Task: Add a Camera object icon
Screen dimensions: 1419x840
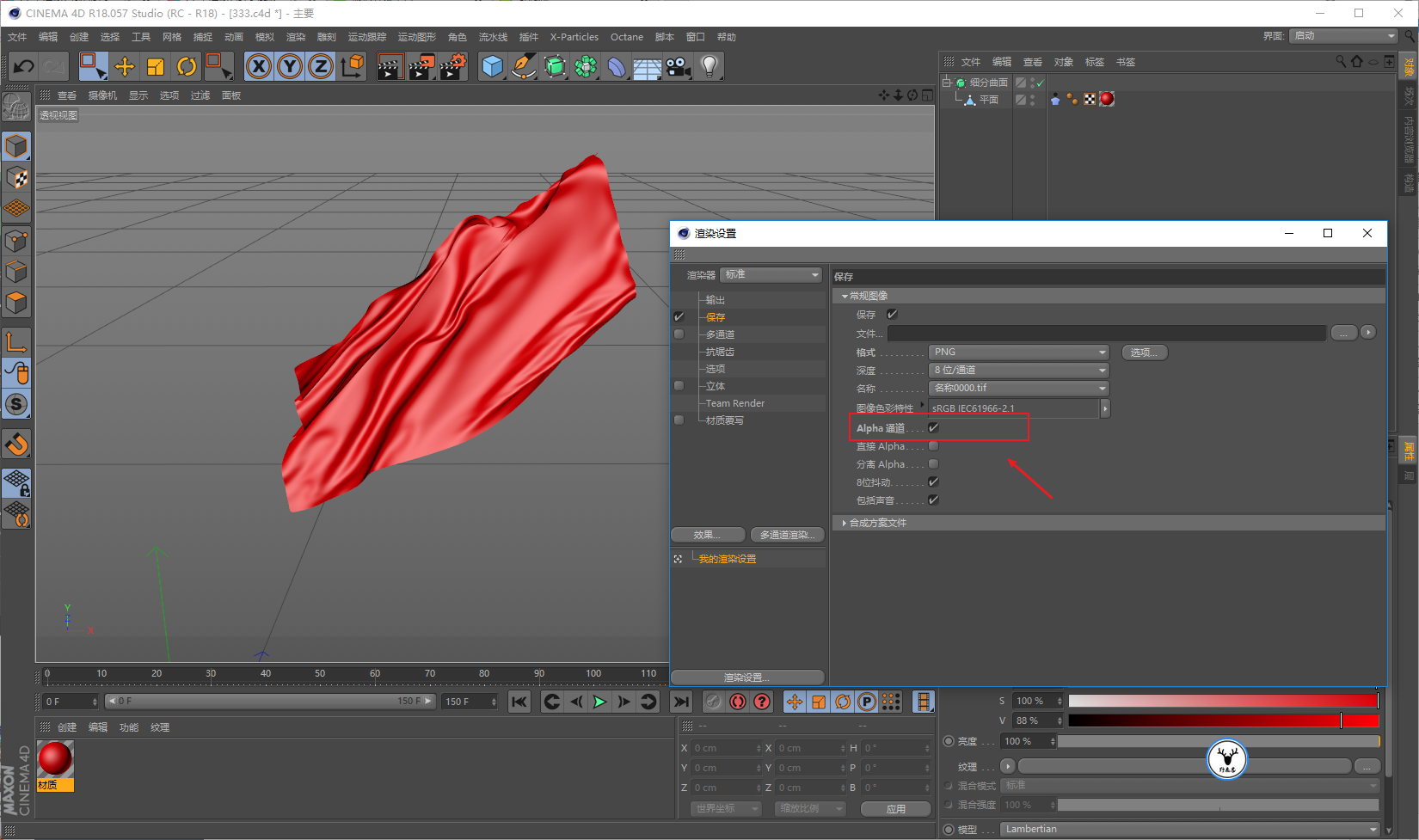Action: tap(679, 66)
